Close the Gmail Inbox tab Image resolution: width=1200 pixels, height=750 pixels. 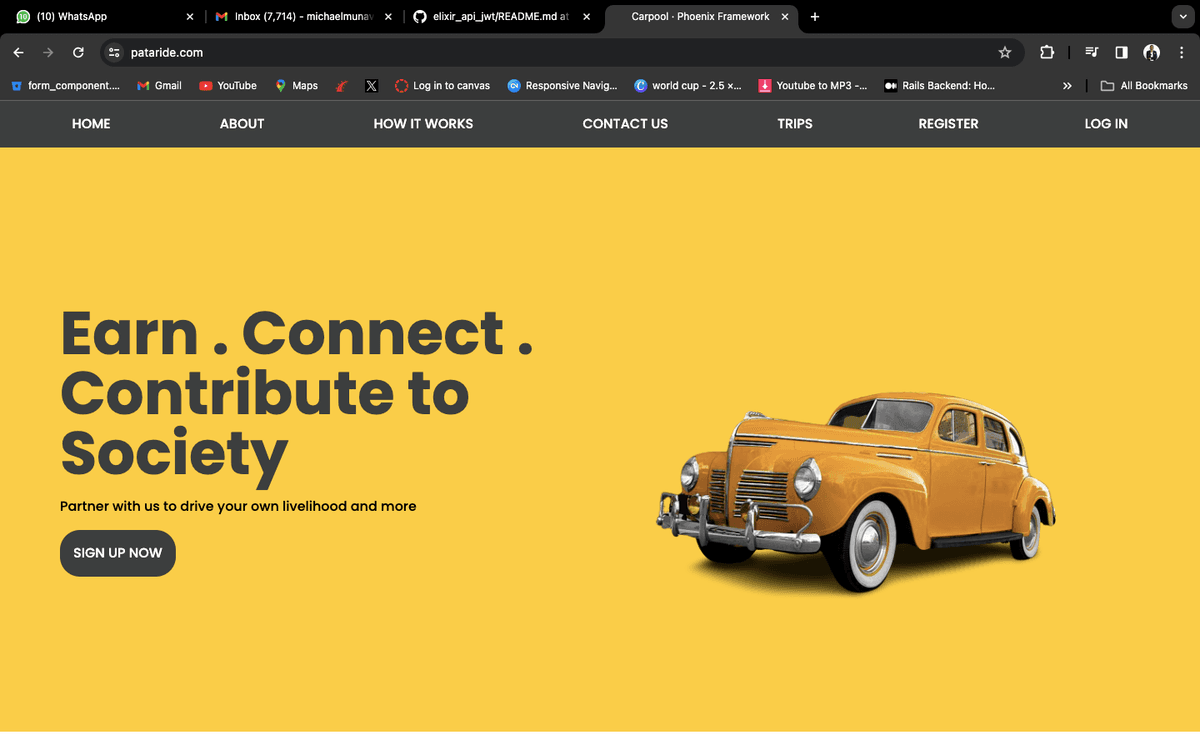(x=388, y=17)
